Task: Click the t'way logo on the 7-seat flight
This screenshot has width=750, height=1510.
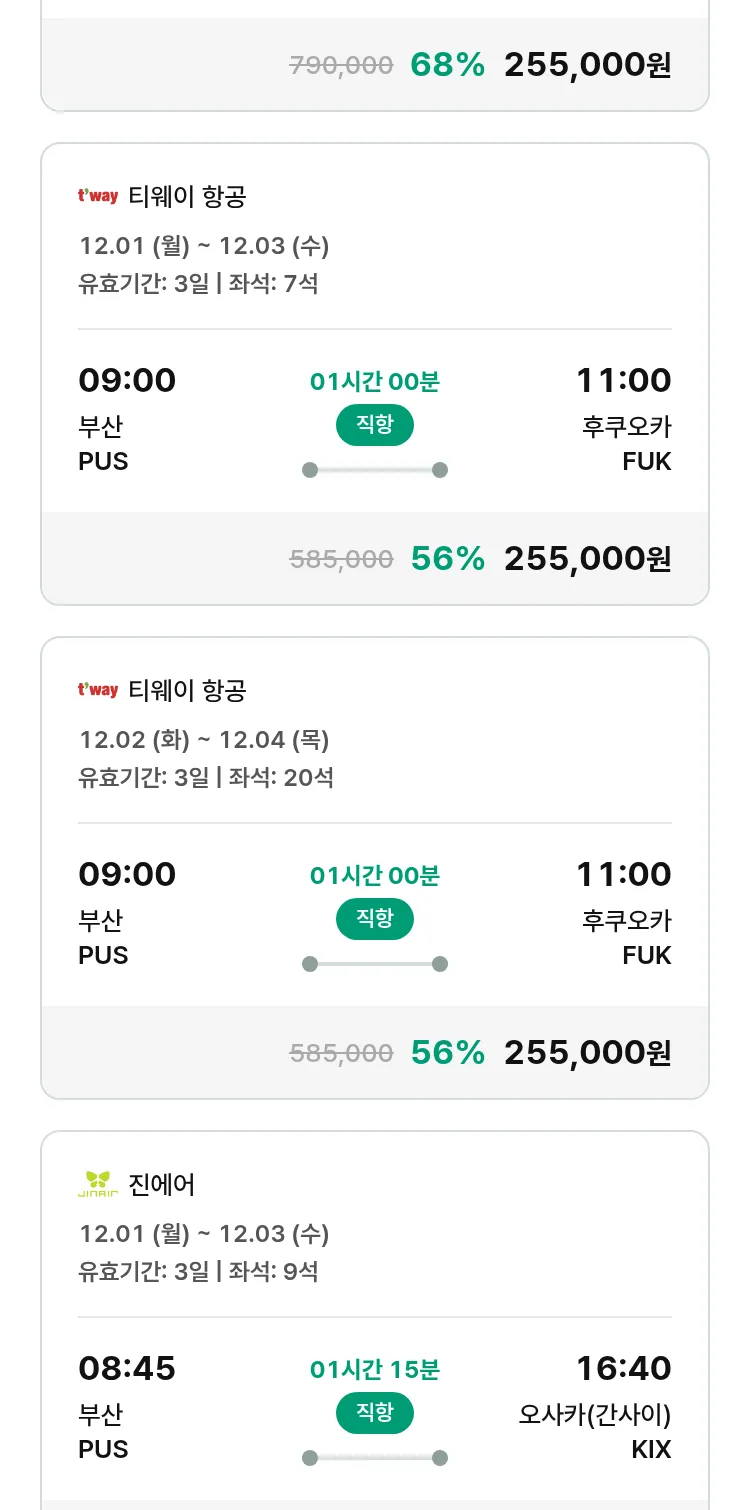Action: [98, 196]
